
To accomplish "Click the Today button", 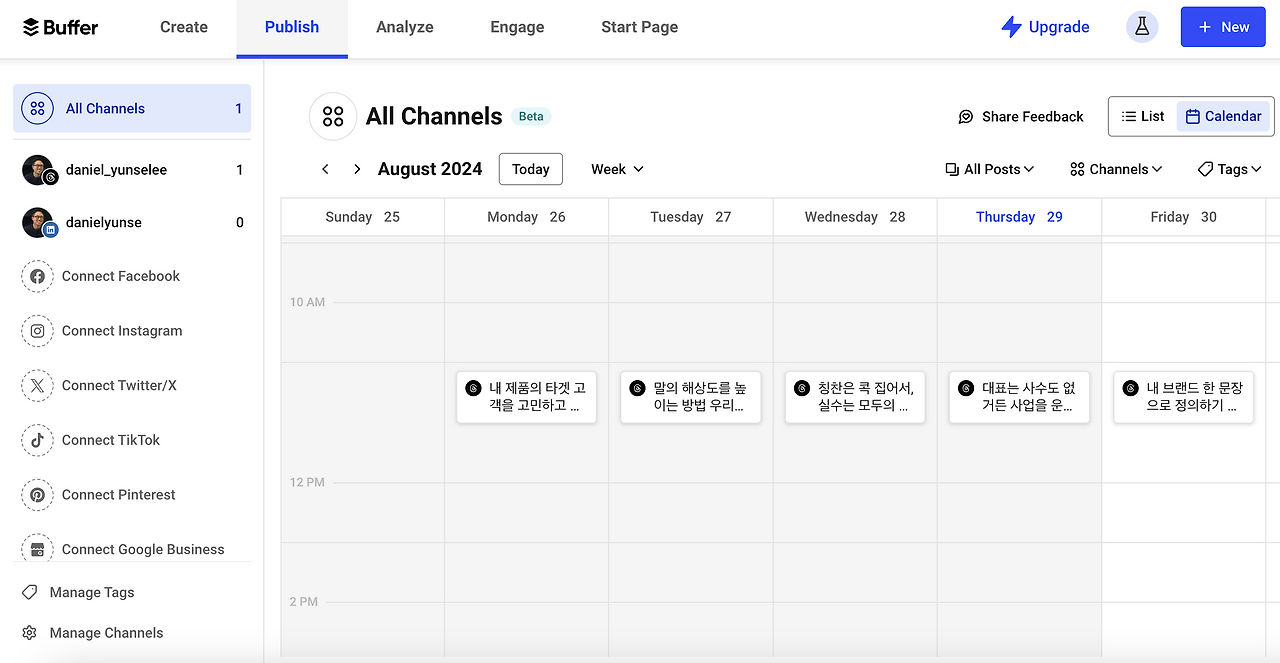I will pos(530,169).
